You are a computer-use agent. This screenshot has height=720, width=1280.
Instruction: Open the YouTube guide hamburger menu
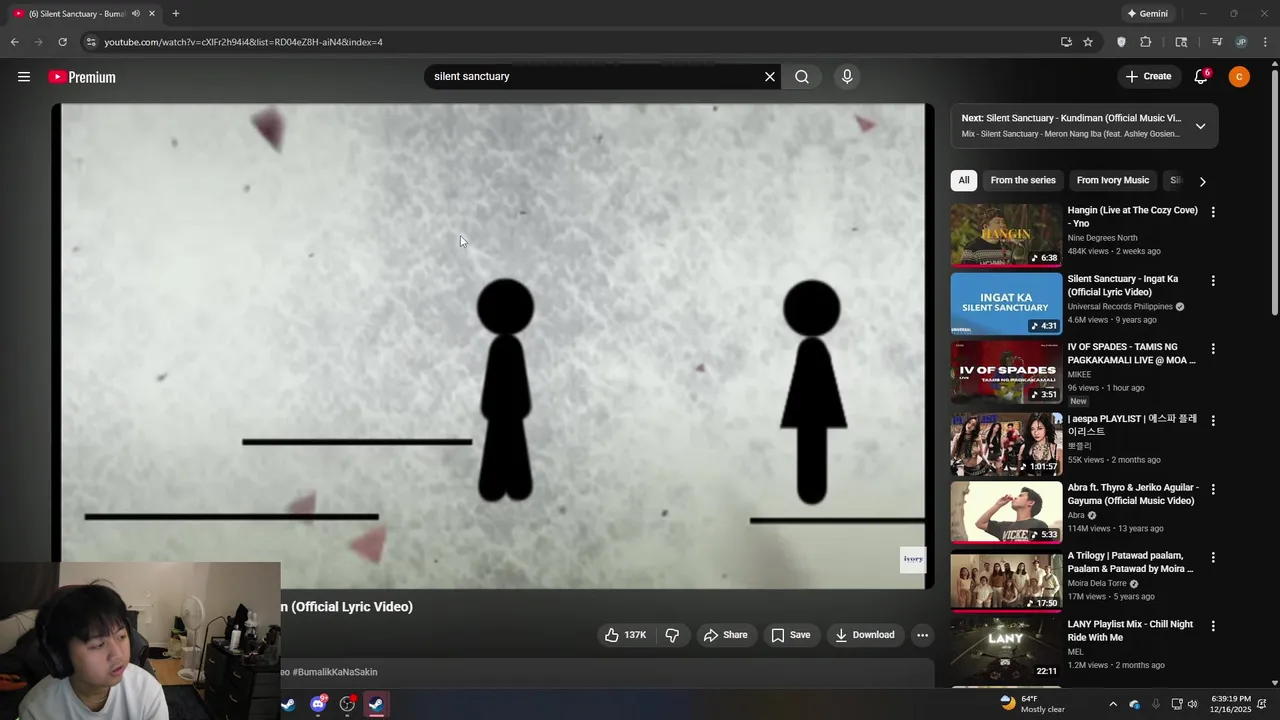pos(24,77)
